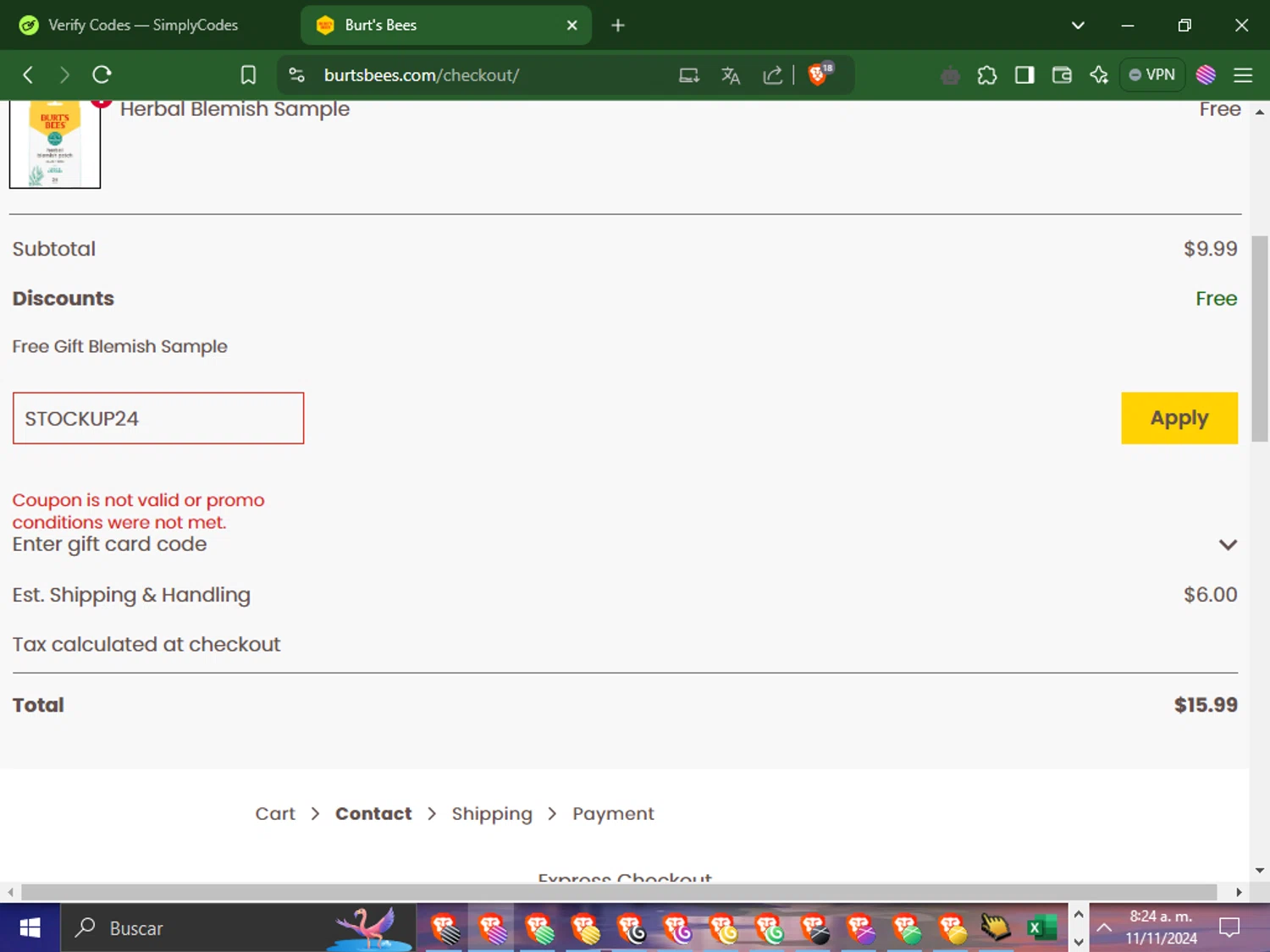Open the Payment breadcrumb step
This screenshot has height=952, width=1270.
(613, 813)
